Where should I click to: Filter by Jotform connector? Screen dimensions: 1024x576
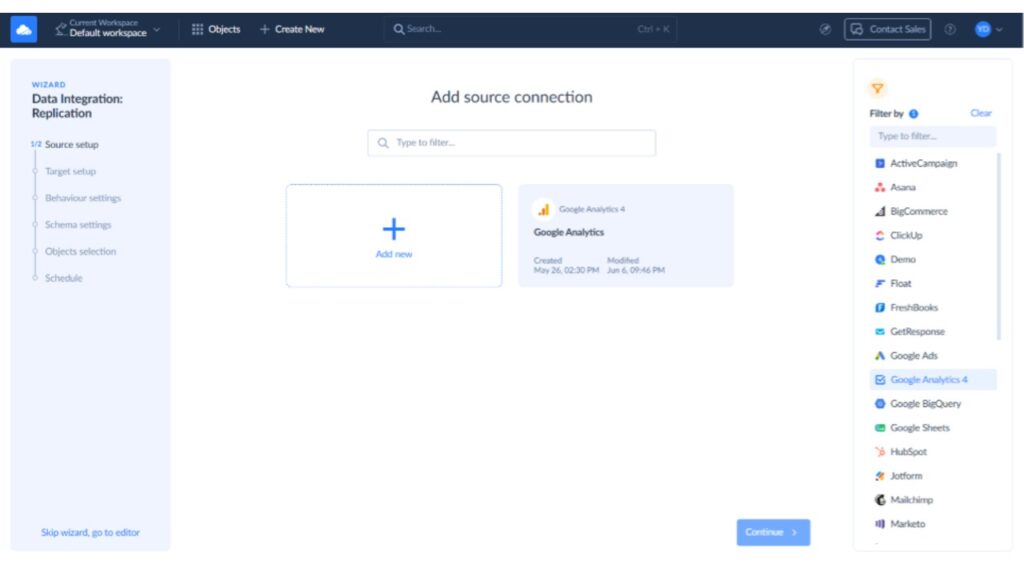[933, 476]
